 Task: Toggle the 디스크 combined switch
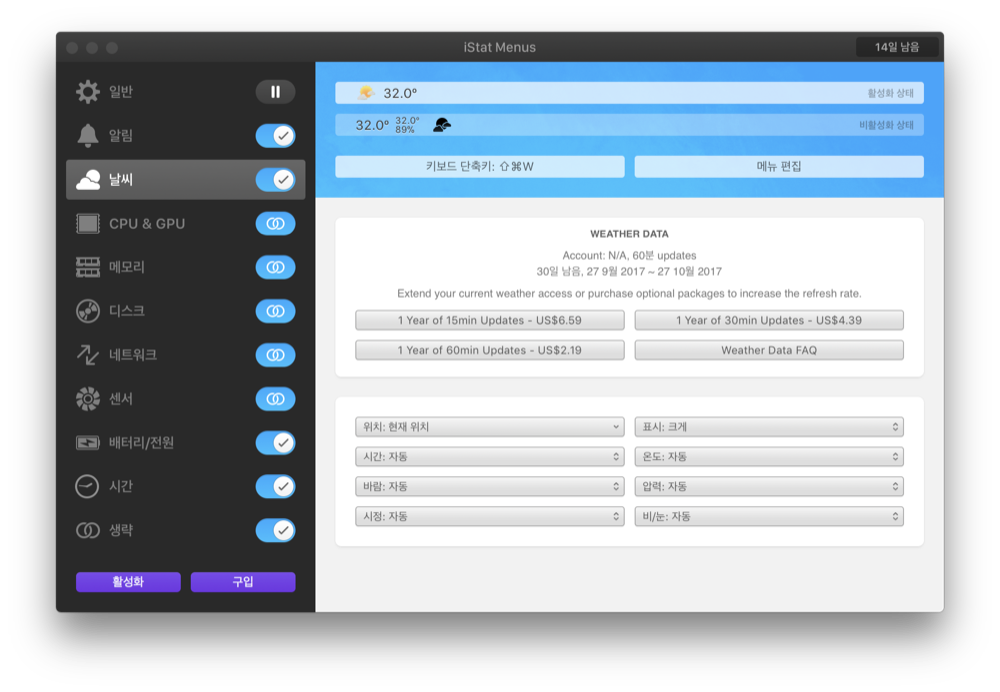[x=276, y=311]
